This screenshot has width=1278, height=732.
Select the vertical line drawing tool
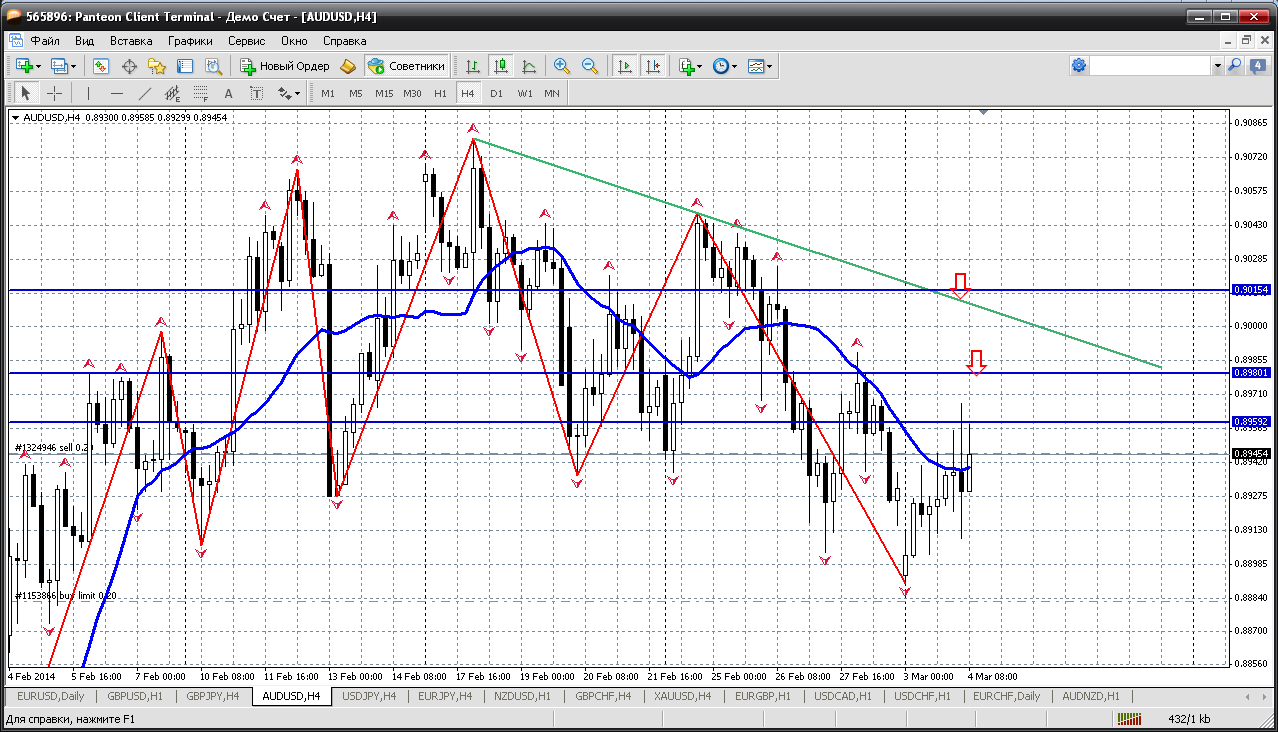click(89, 93)
